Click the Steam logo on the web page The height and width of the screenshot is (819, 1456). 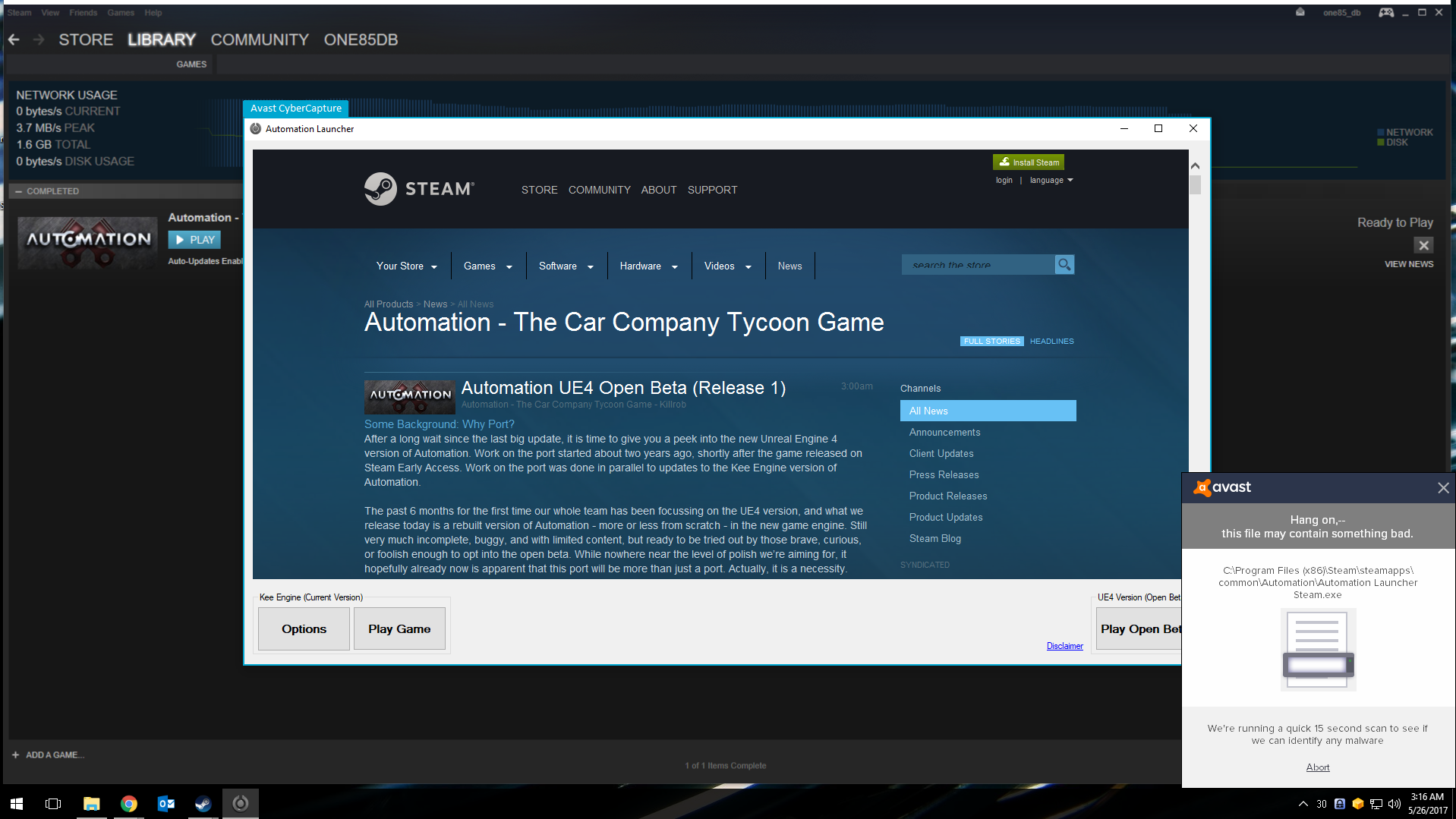tap(419, 189)
